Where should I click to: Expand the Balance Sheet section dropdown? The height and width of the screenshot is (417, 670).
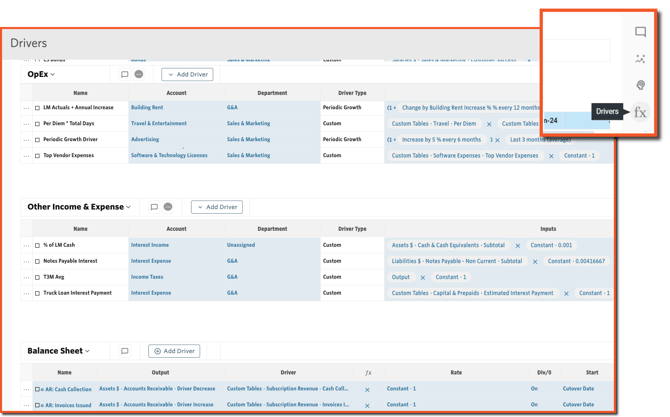coord(88,351)
